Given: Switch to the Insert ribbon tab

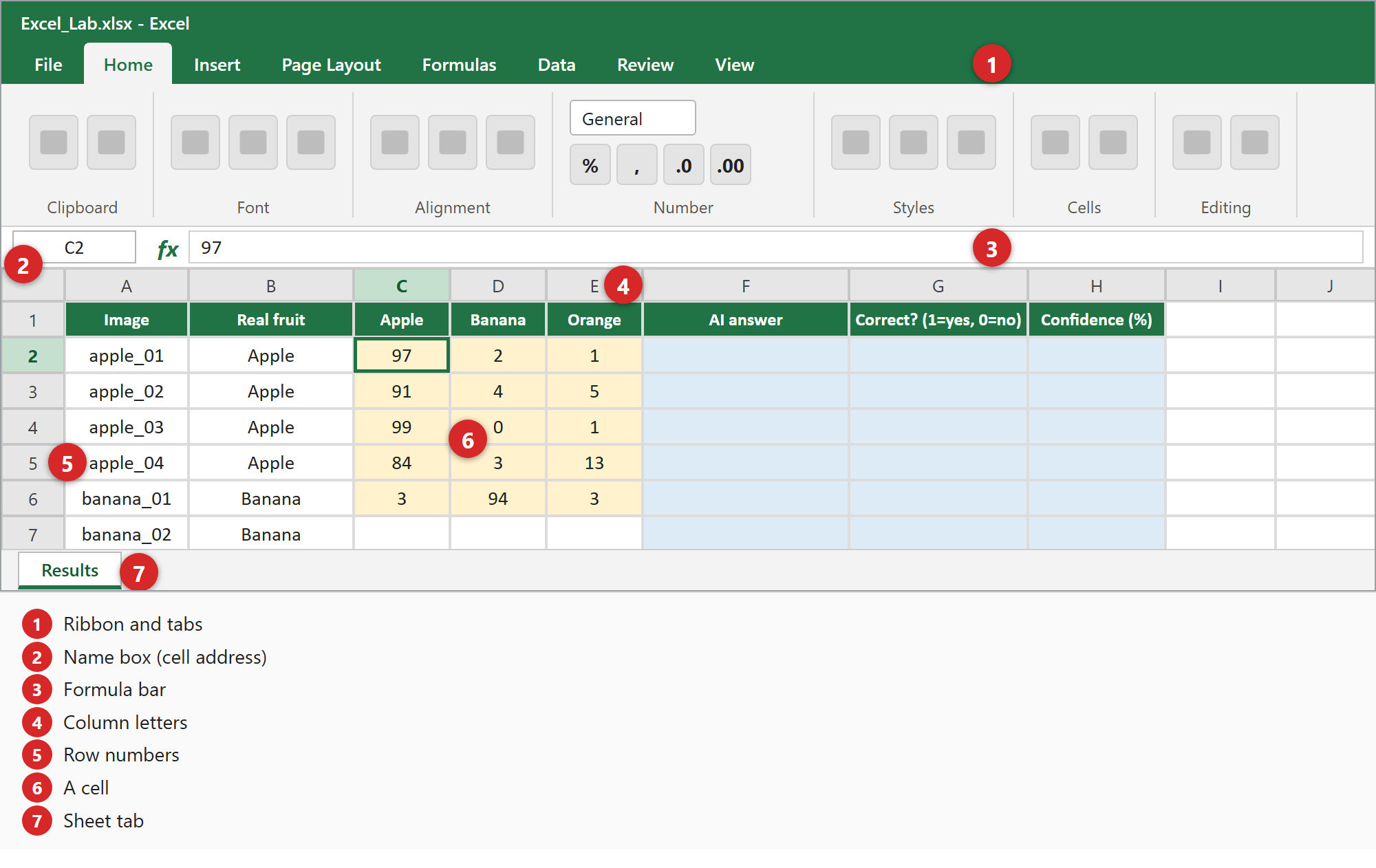Looking at the screenshot, I should click(x=217, y=65).
